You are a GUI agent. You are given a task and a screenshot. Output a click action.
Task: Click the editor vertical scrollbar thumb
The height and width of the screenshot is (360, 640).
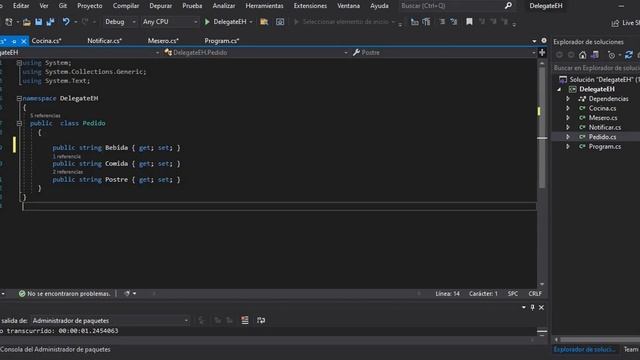coord(542,127)
